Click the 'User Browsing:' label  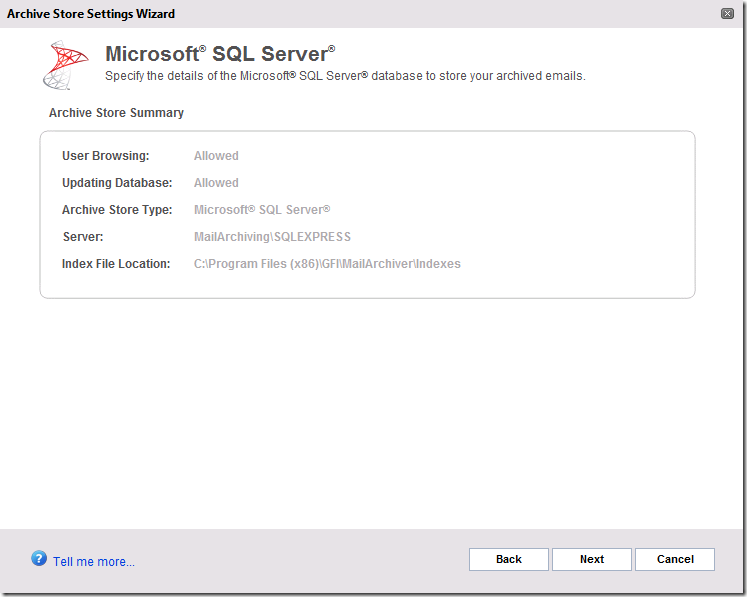click(x=106, y=156)
